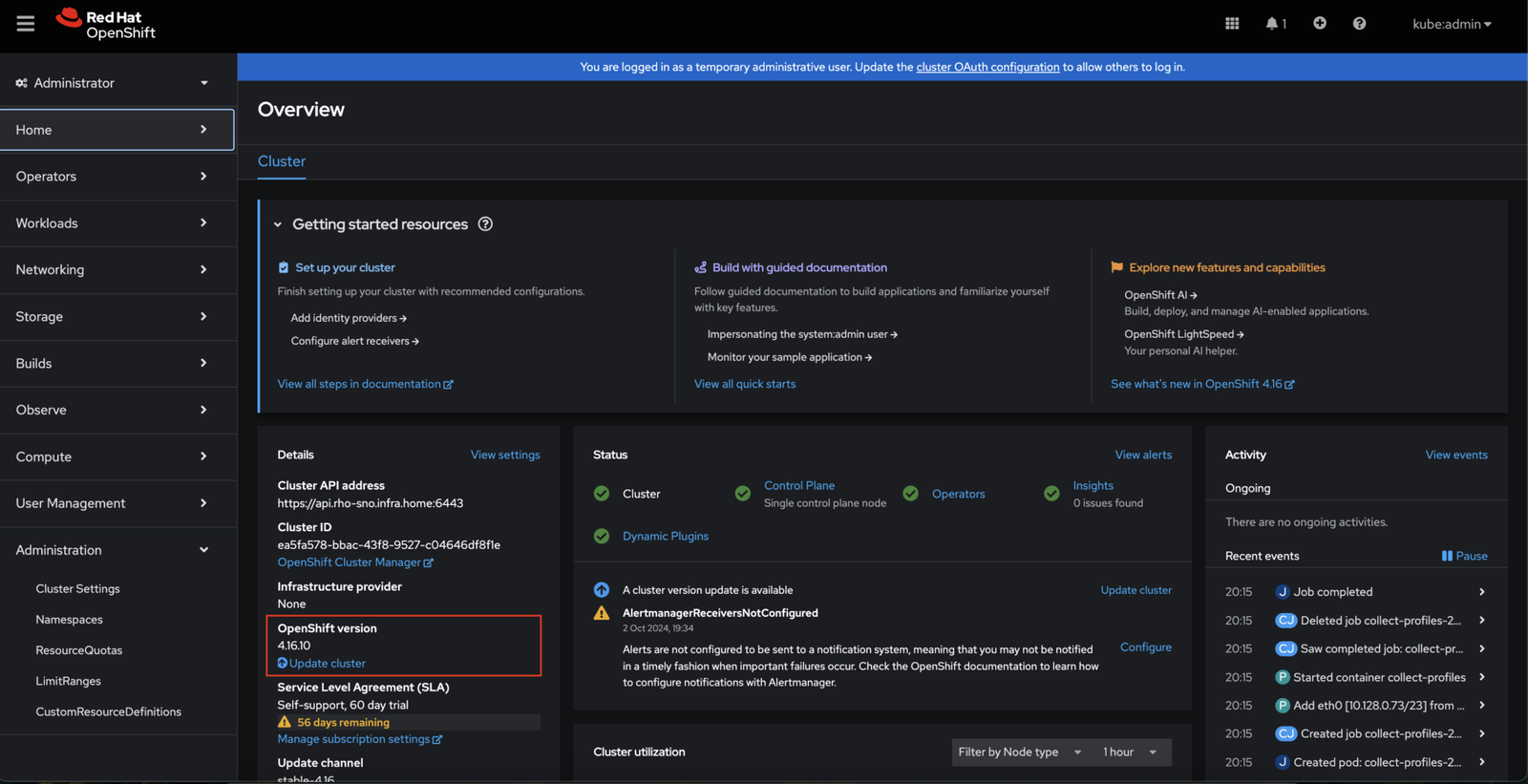Open Namespaces in the sidebar

pos(70,620)
